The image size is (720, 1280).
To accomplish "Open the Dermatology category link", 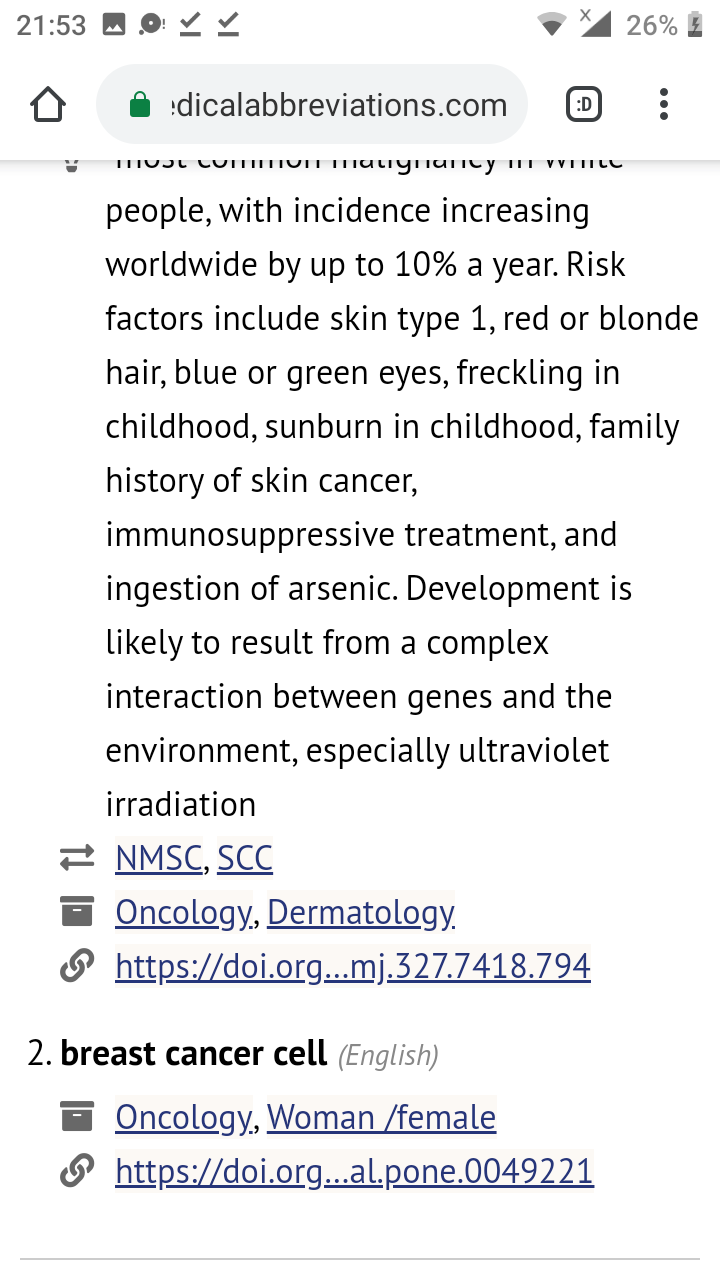I will point(361,912).
